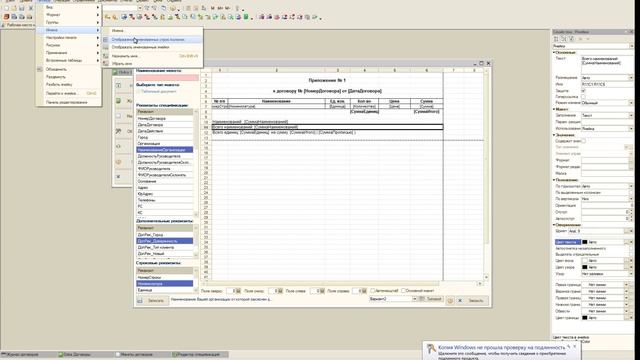This screenshot has height=360, width=640.
Task: Select 'ДопРек_Город' in additional requisites list
Action: coord(164,235)
